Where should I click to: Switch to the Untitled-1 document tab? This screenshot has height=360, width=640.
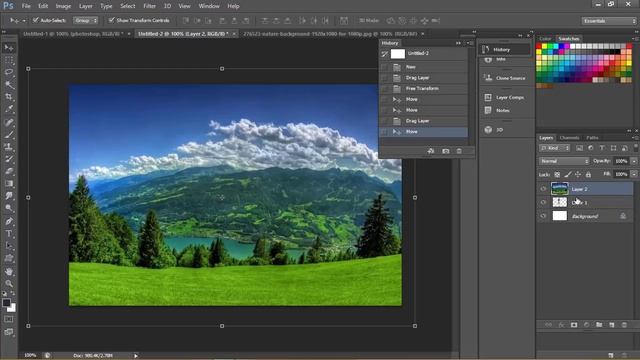coord(73,34)
